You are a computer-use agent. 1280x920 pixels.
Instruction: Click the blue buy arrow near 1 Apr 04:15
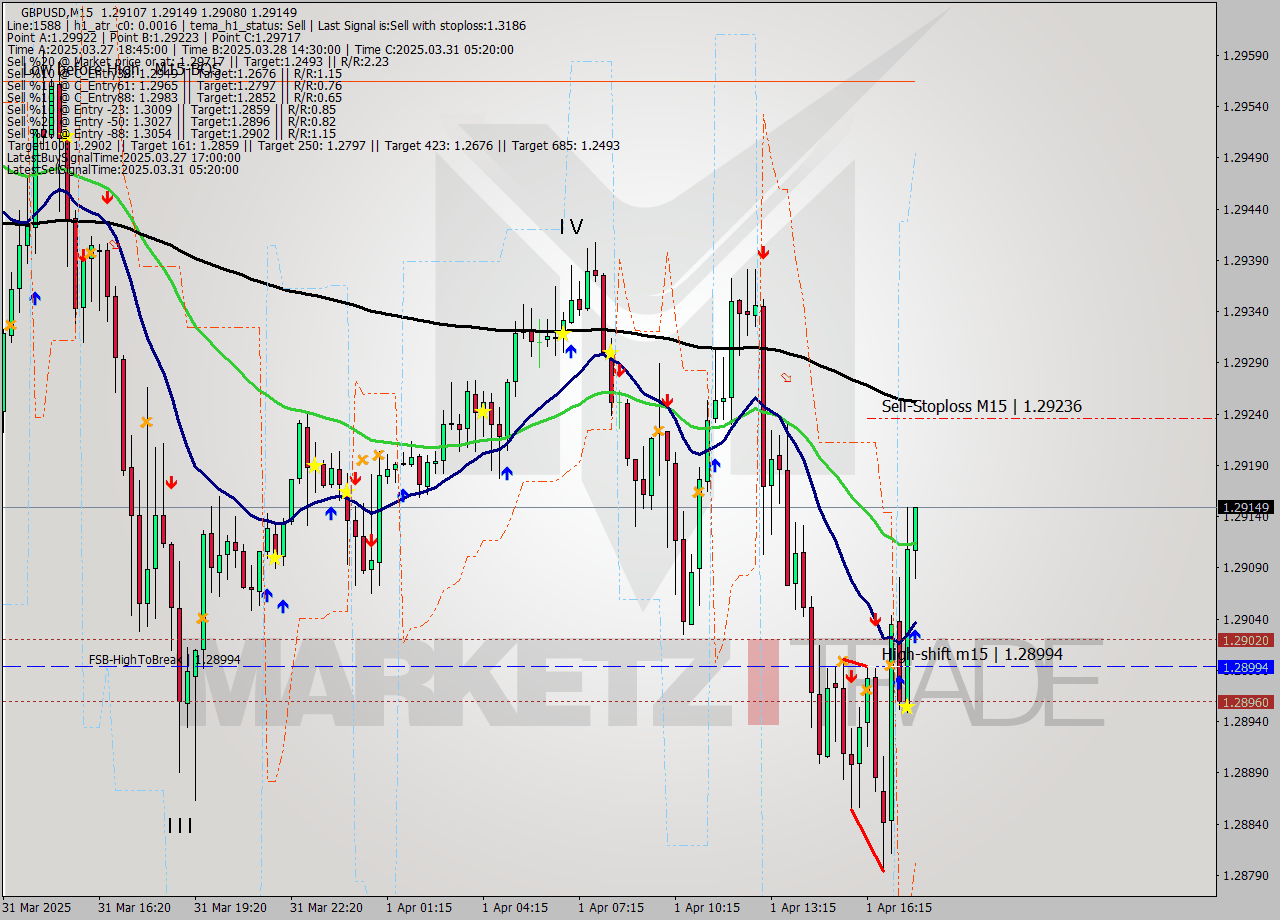click(508, 474)
